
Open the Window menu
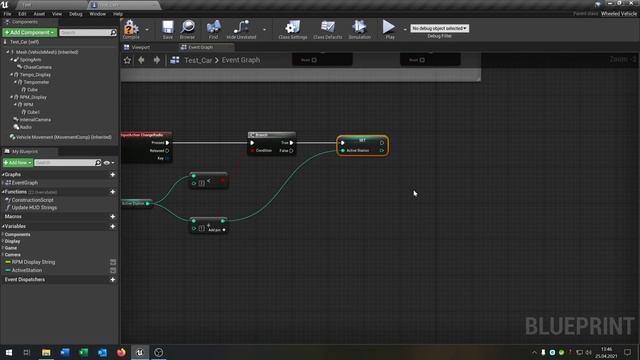tap(98, 14)
